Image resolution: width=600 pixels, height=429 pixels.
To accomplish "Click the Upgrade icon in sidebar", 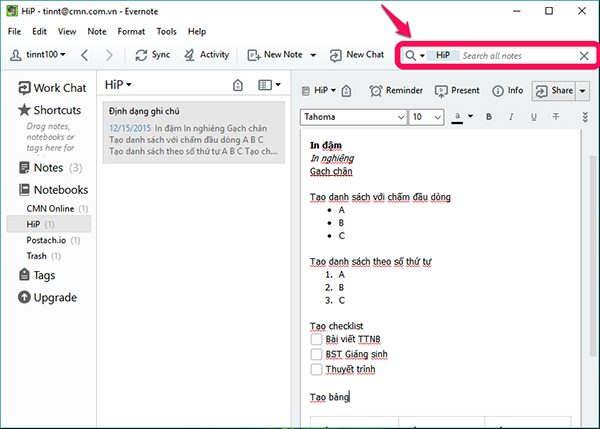I will point(24,297).
